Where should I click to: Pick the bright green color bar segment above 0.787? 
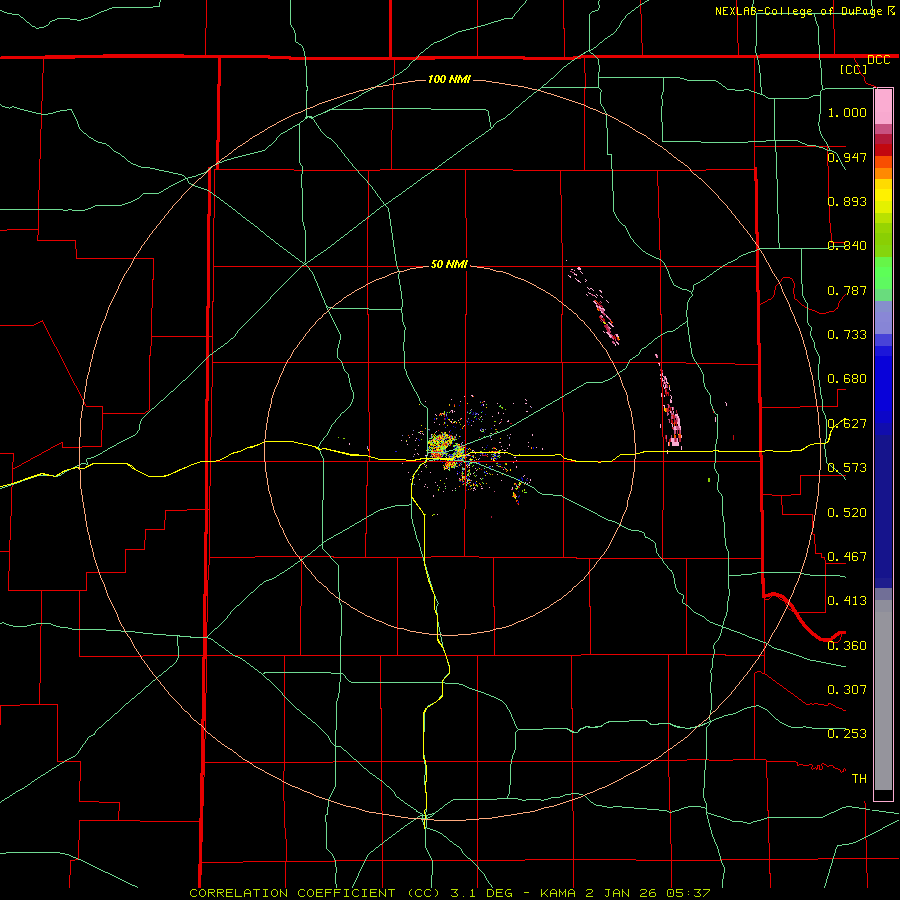(x=883, y=273)
